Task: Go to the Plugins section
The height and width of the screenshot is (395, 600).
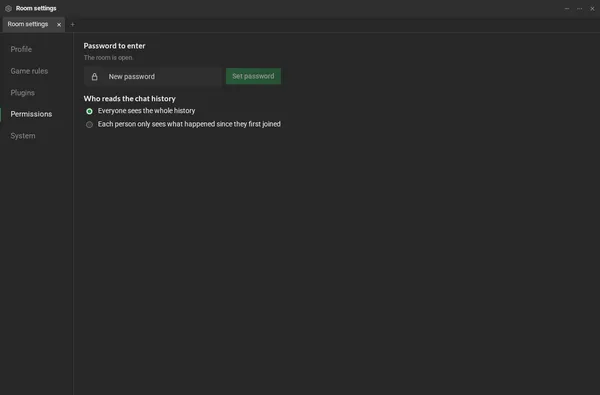Action: [x=23, y=93]
